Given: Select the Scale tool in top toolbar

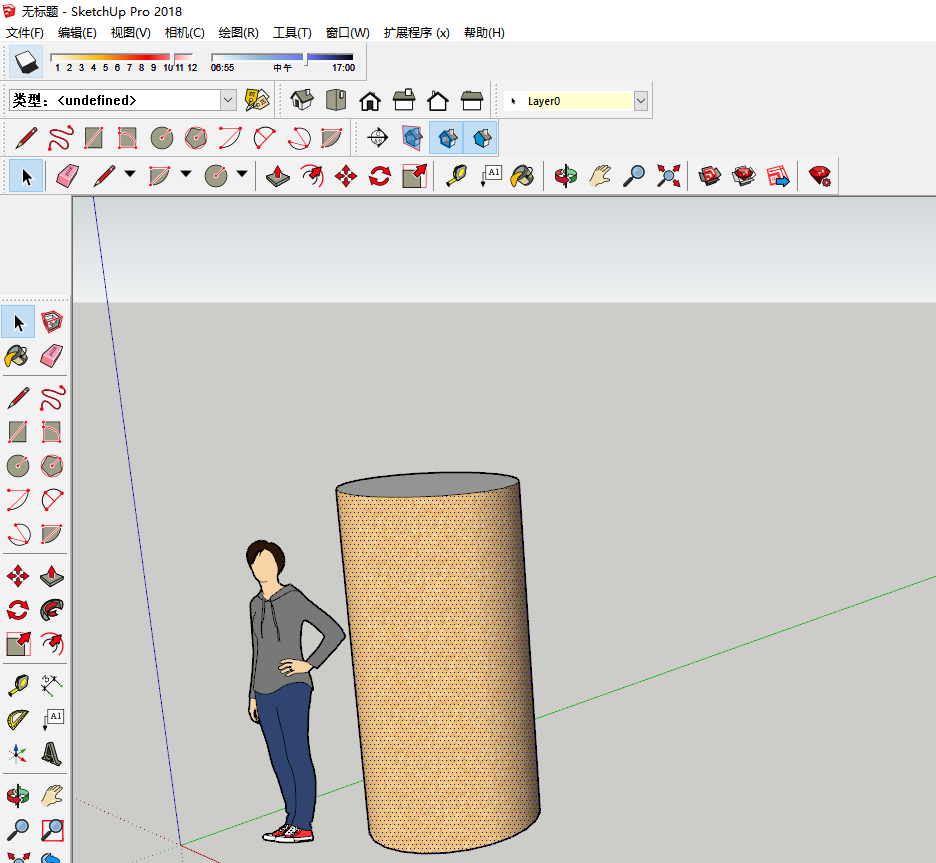Looking at the screenshot, I should coord(414,176).
